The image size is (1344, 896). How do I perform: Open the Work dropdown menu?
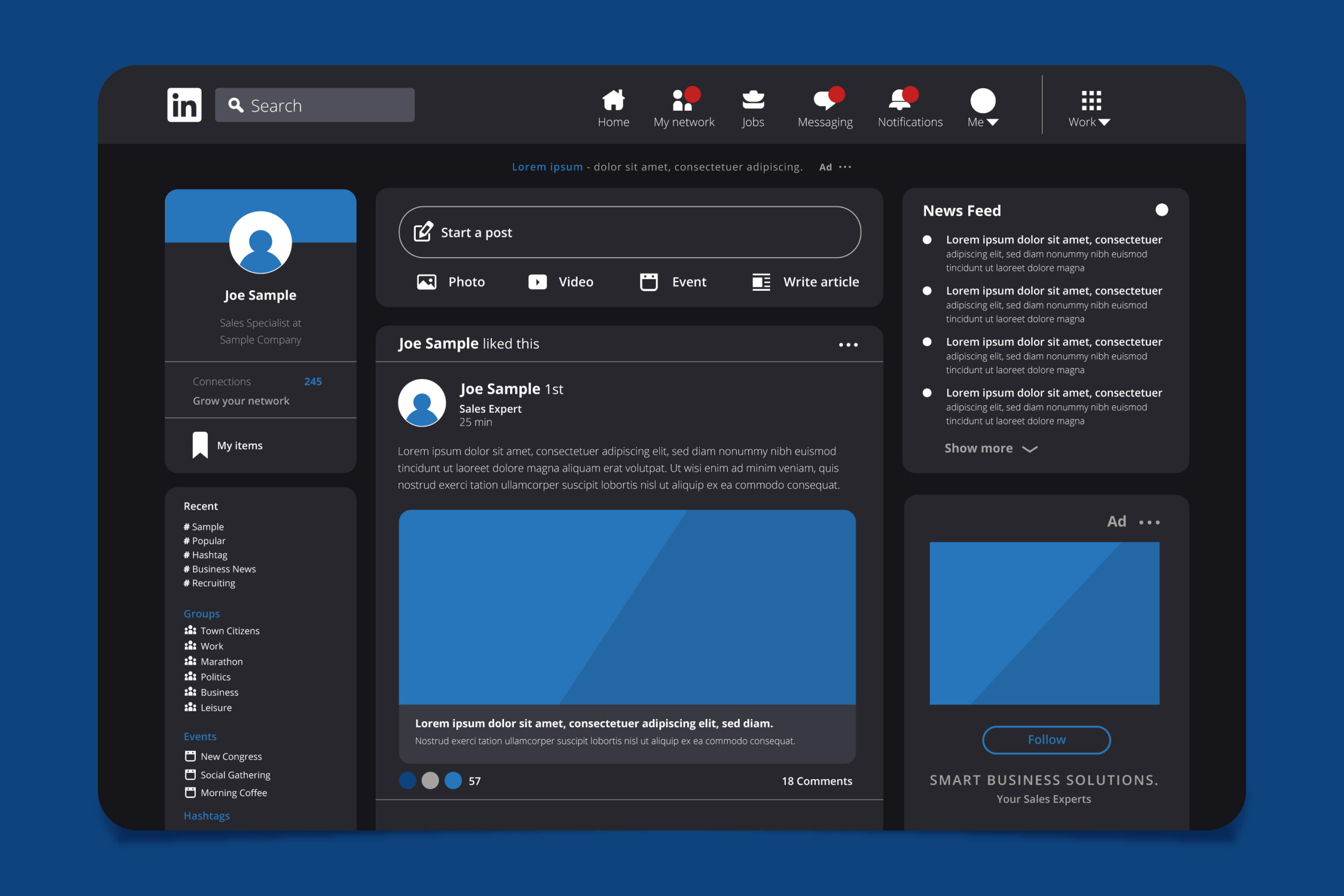(x=1088, y=108)
